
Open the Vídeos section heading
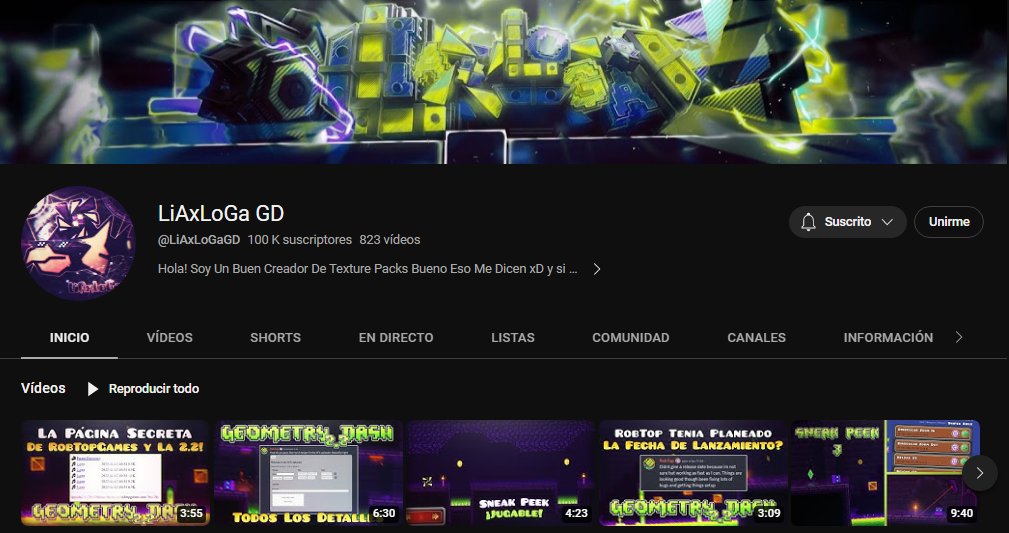43,388
